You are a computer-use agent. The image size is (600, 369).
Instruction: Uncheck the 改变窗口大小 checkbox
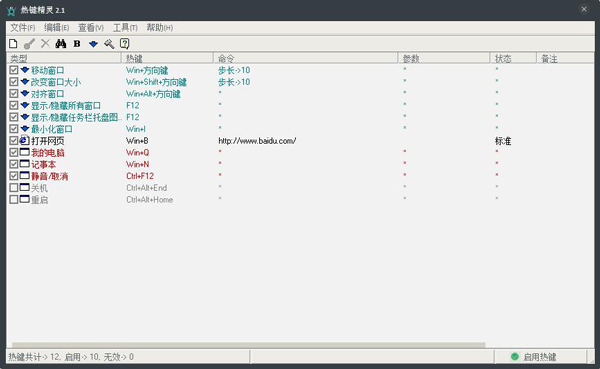click(x=14, y=82)
